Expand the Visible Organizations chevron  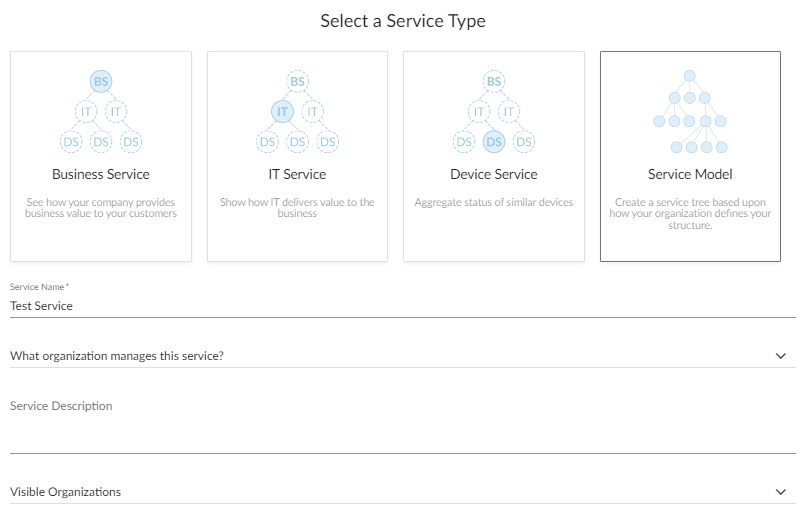[x=781, y=492]
